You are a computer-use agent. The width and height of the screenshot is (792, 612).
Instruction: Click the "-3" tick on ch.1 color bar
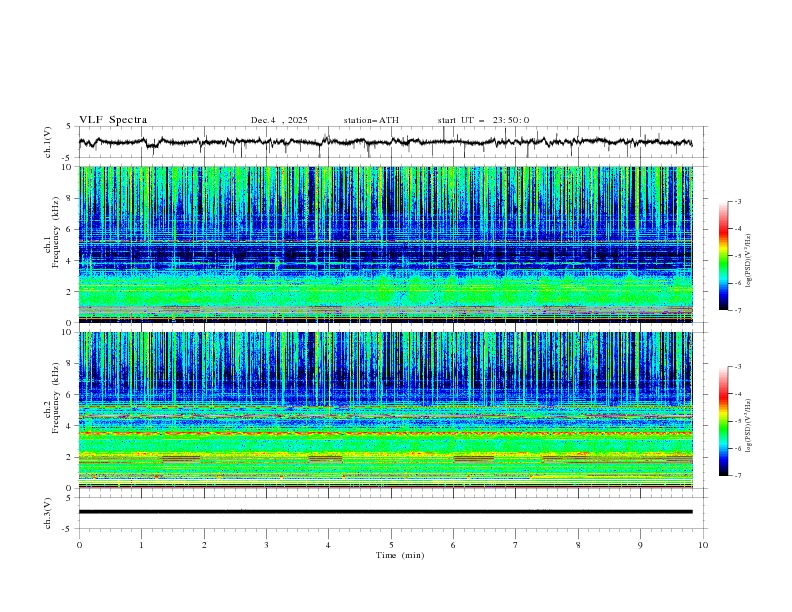(738, 201)
